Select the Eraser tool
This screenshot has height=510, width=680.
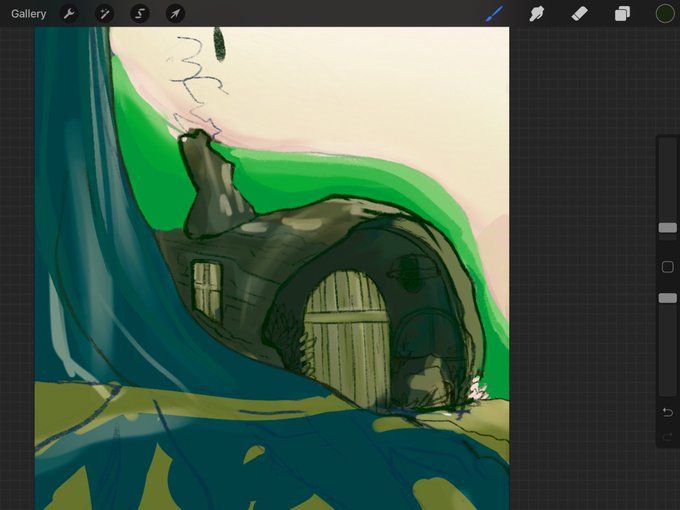579,14
